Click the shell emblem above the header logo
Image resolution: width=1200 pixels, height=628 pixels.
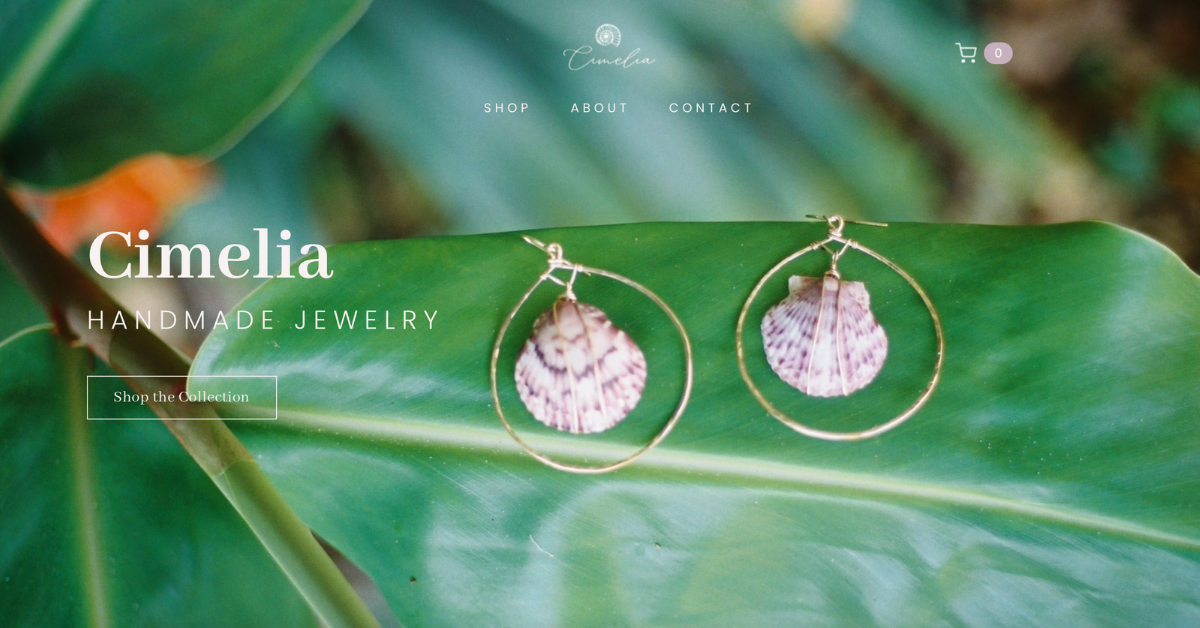pyautogui.click(x=608, y=35)
